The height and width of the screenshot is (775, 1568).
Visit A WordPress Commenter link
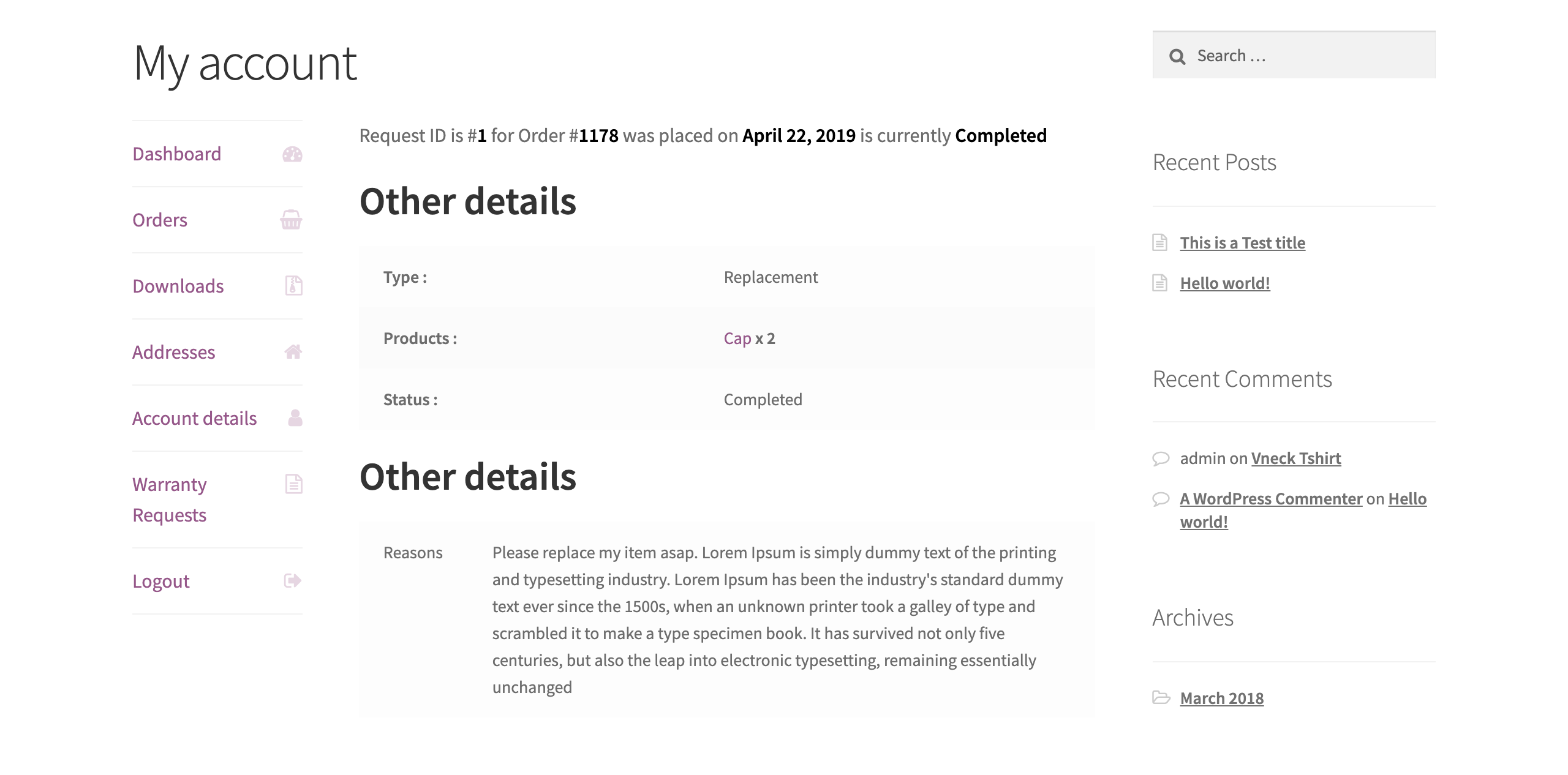tap(1271, 499)
